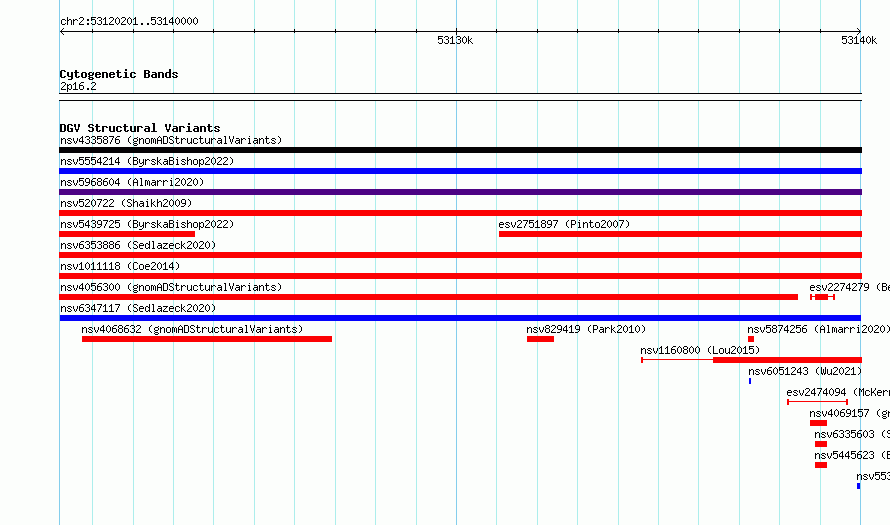Screen dimensions: 890x525
Task: Open nsv6051243 (Wu2021) label
Action: click(805, 371)
